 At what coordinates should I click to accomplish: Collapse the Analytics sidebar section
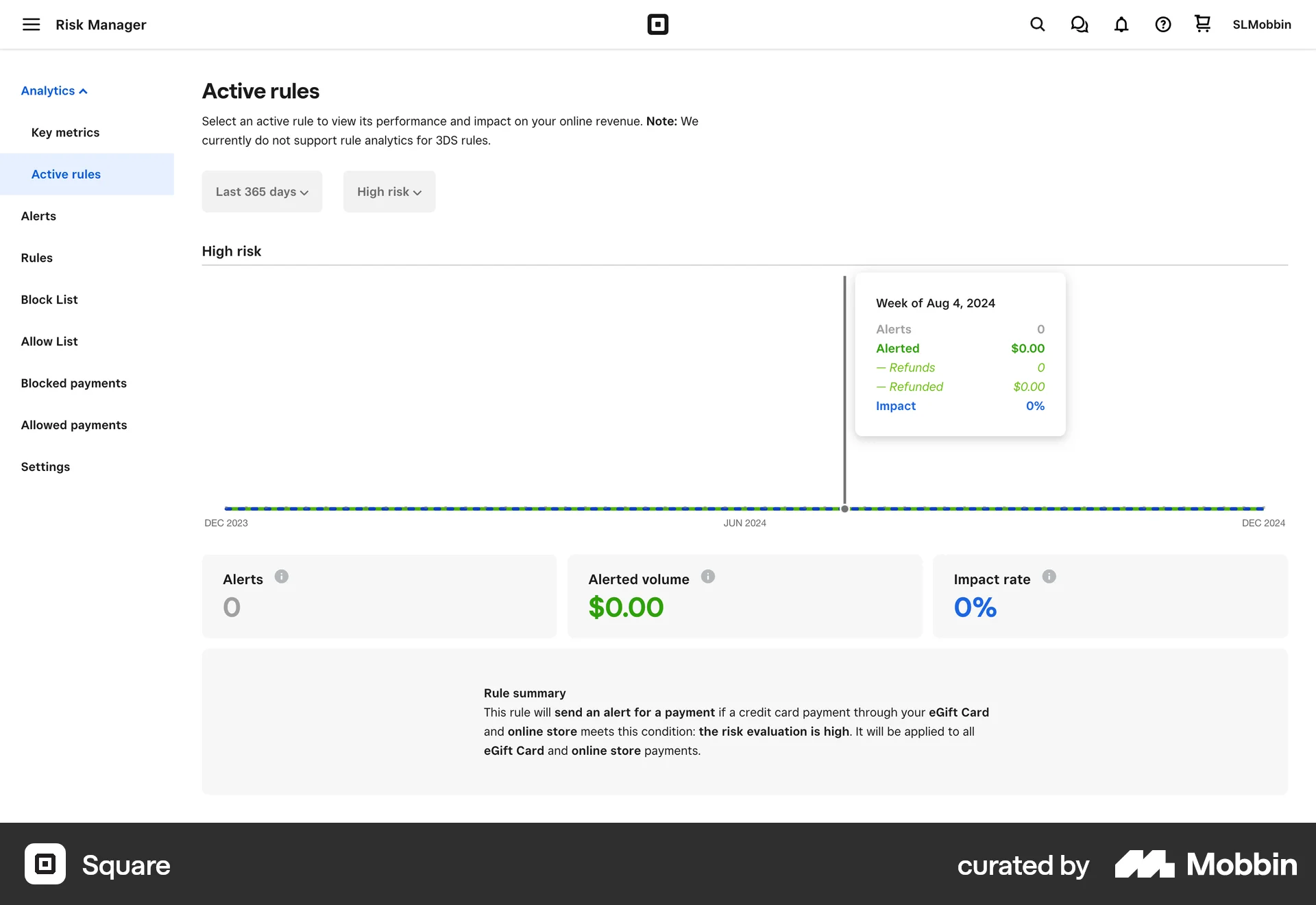pyautogui.click(x=54, y=90)
